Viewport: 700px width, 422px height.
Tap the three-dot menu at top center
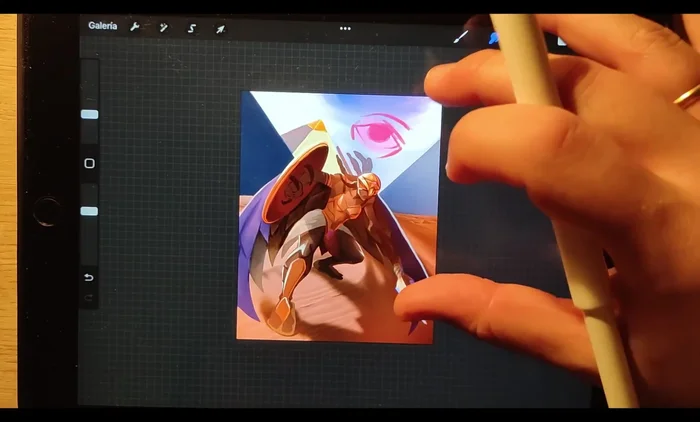pyautogui.click(x=345, y=28)
